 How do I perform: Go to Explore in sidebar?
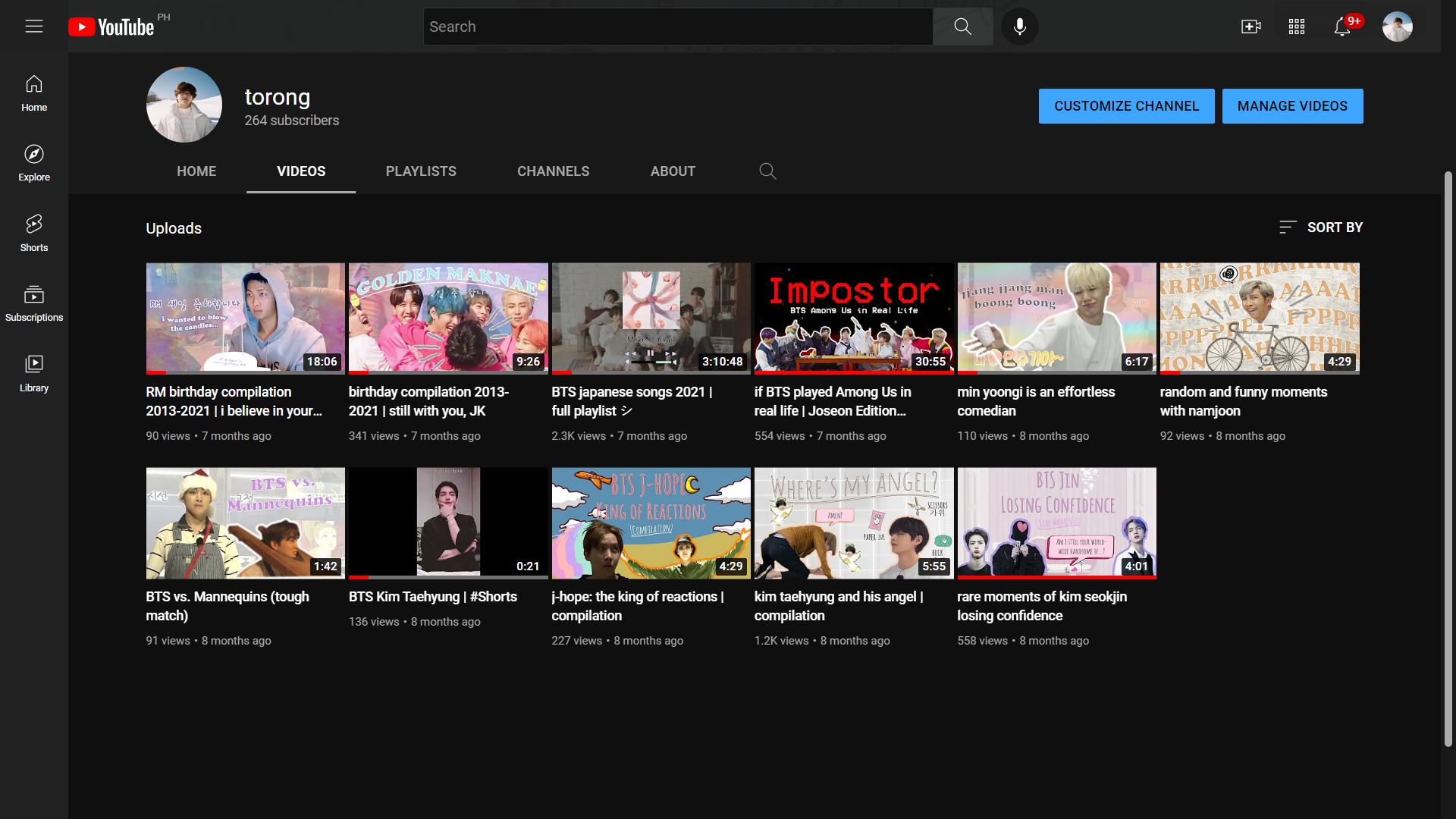click(34, 162)
